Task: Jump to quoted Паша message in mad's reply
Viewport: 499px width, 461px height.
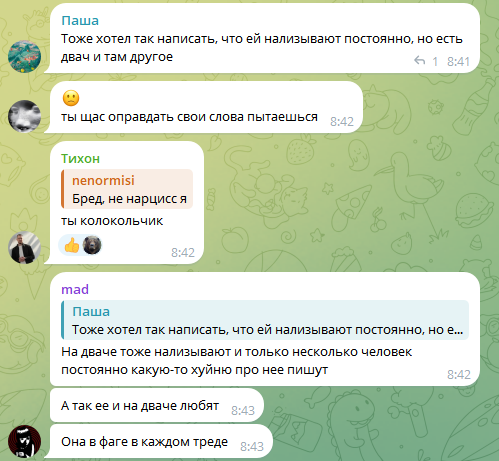Action: [265, 320]
